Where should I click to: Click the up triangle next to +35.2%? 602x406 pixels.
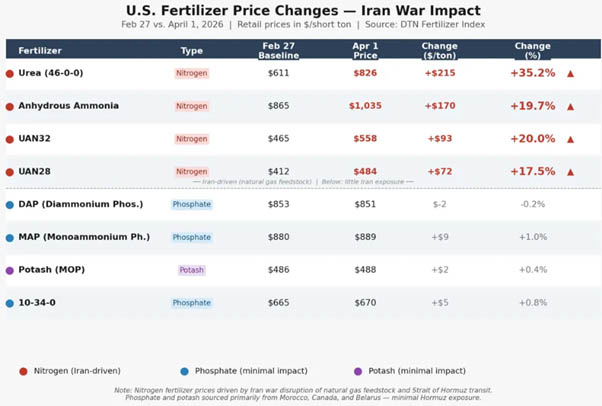tap(571, 74)
